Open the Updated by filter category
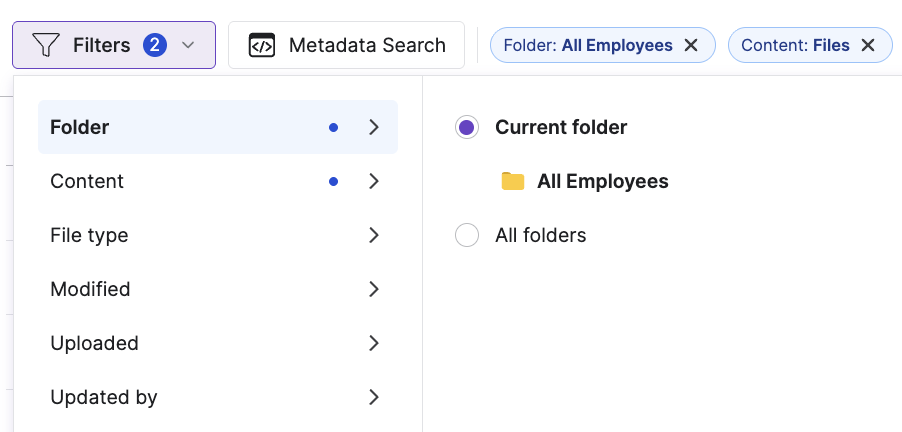This screenshot has width=902, height=432. tap(104, 397)
